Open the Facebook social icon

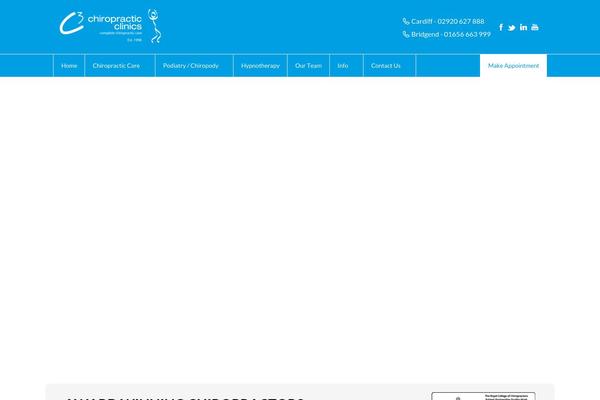[501, 27]
